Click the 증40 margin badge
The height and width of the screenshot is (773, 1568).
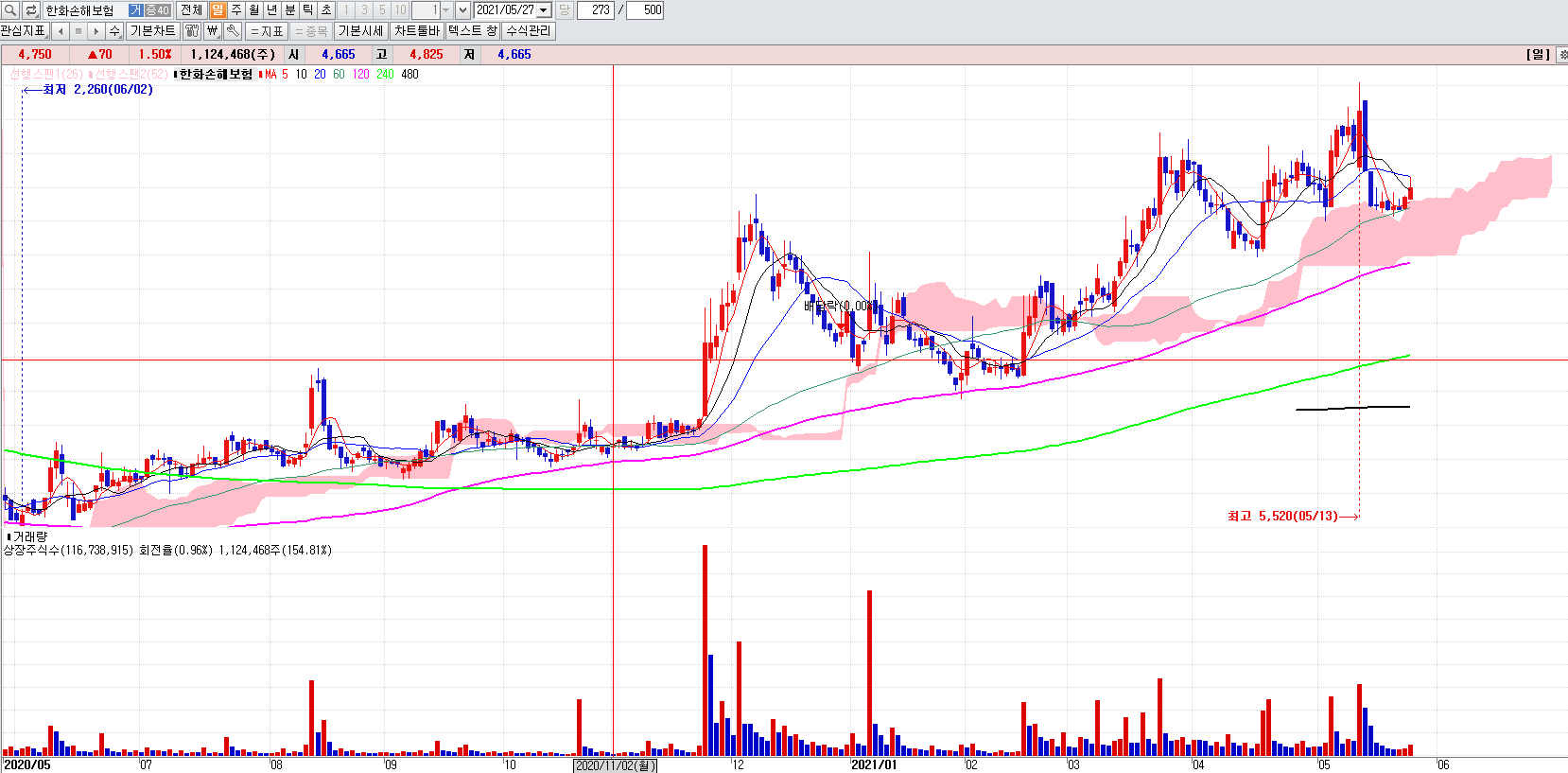[158, 9]
